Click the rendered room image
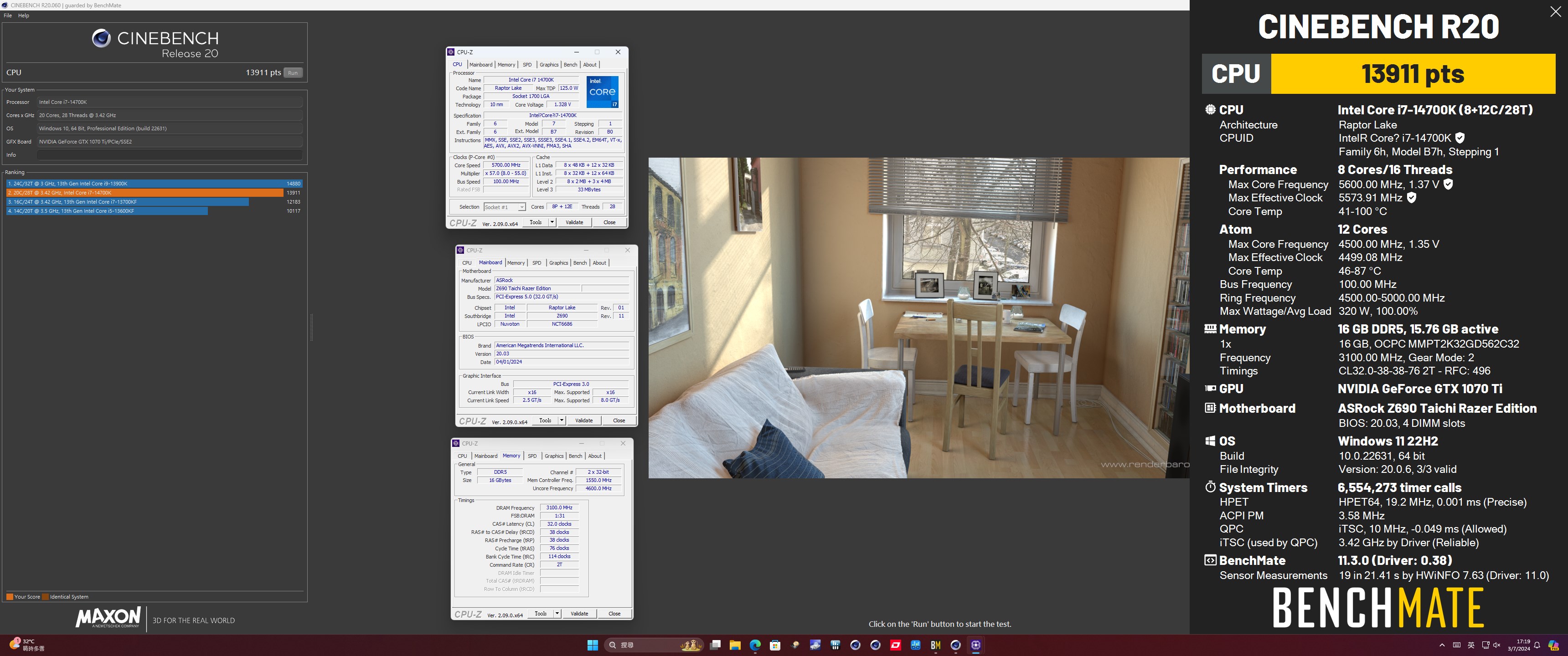Screen dimensions: 1568x656 point(918,318)
